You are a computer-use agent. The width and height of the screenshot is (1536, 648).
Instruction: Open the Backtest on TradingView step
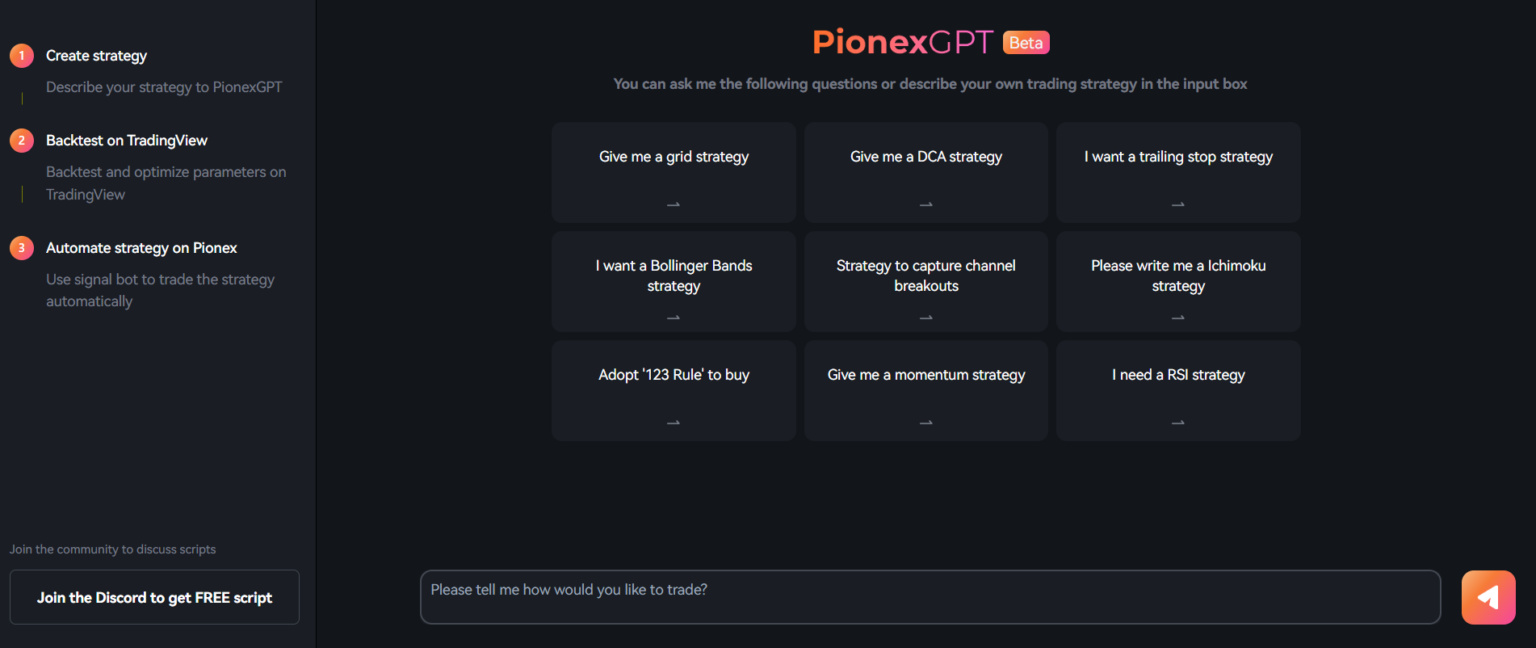click(x=127, y=141)
